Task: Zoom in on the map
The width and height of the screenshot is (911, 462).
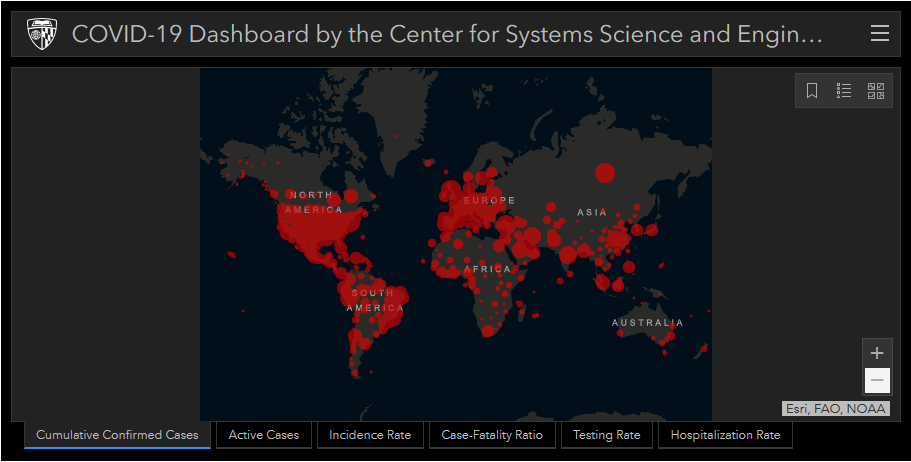Action: [877, 353]
